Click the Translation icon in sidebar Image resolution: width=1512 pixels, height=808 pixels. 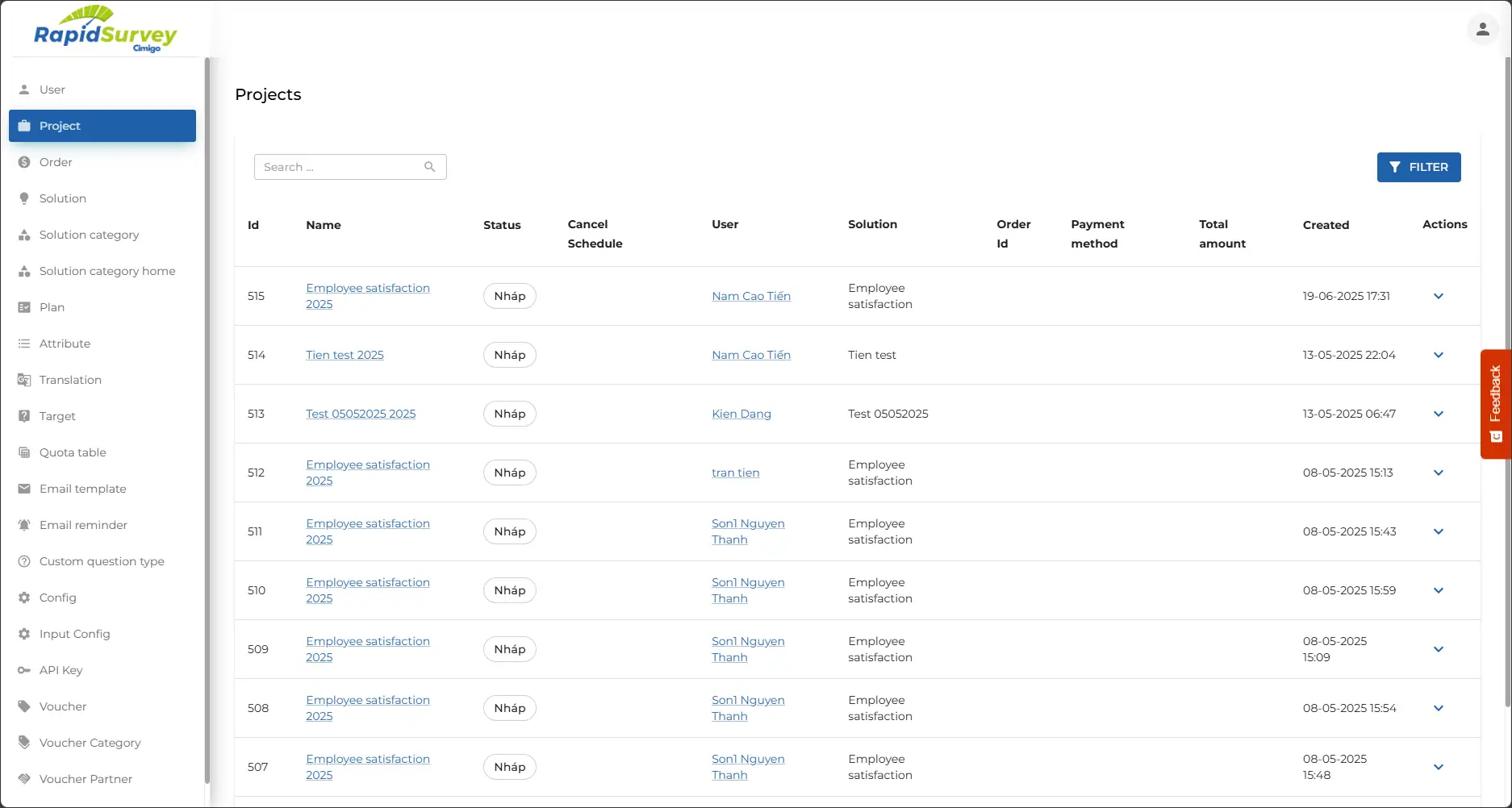click(x=24, y=380)
